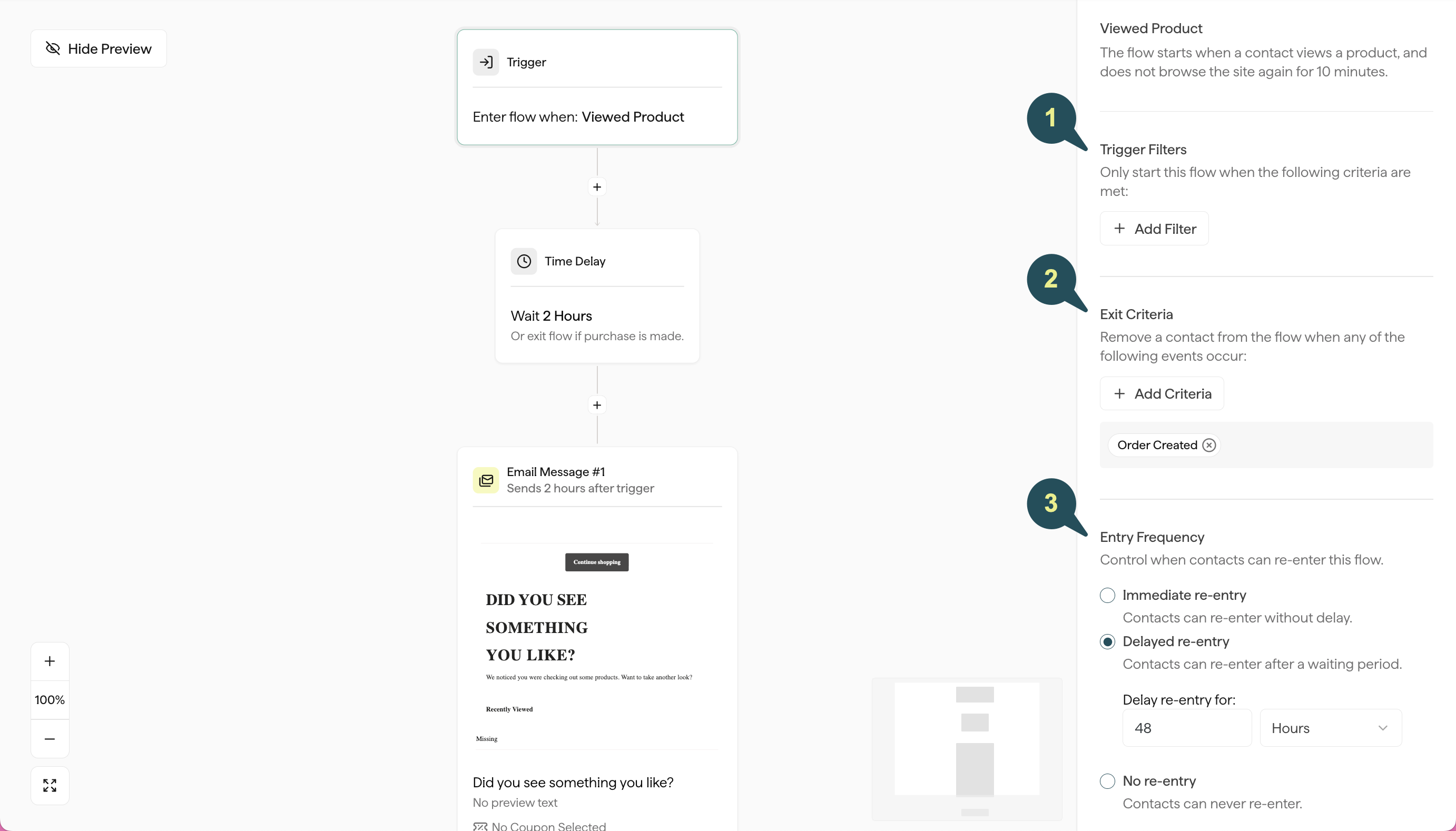Select No re-entry option
The width and height of the screenshot is (1456, 831).
[1107, 781]
